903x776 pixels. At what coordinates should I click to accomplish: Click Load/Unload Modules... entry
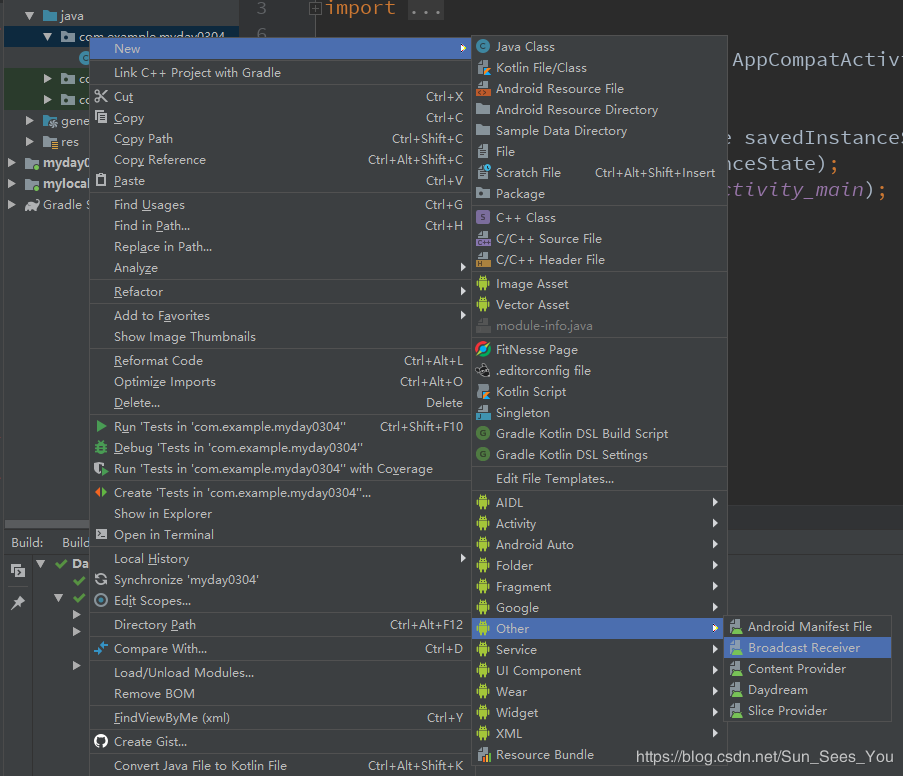[280, 673]
